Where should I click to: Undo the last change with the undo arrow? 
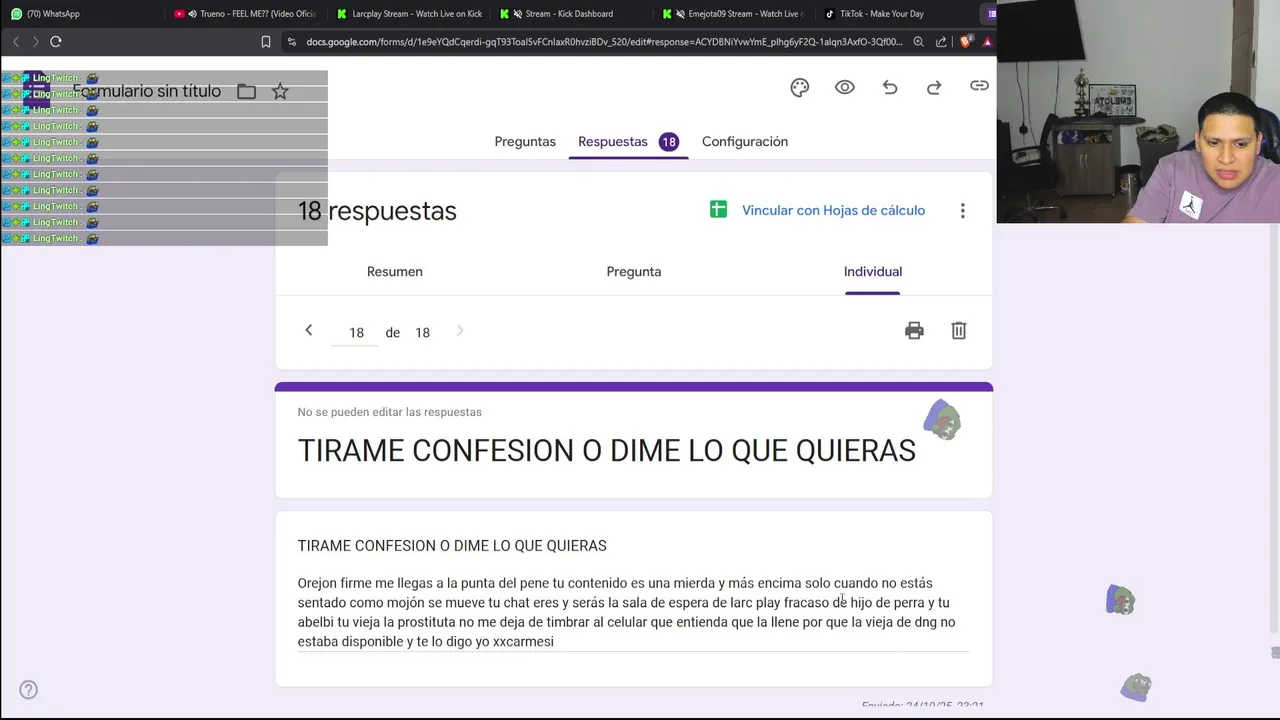coord(889,87)
